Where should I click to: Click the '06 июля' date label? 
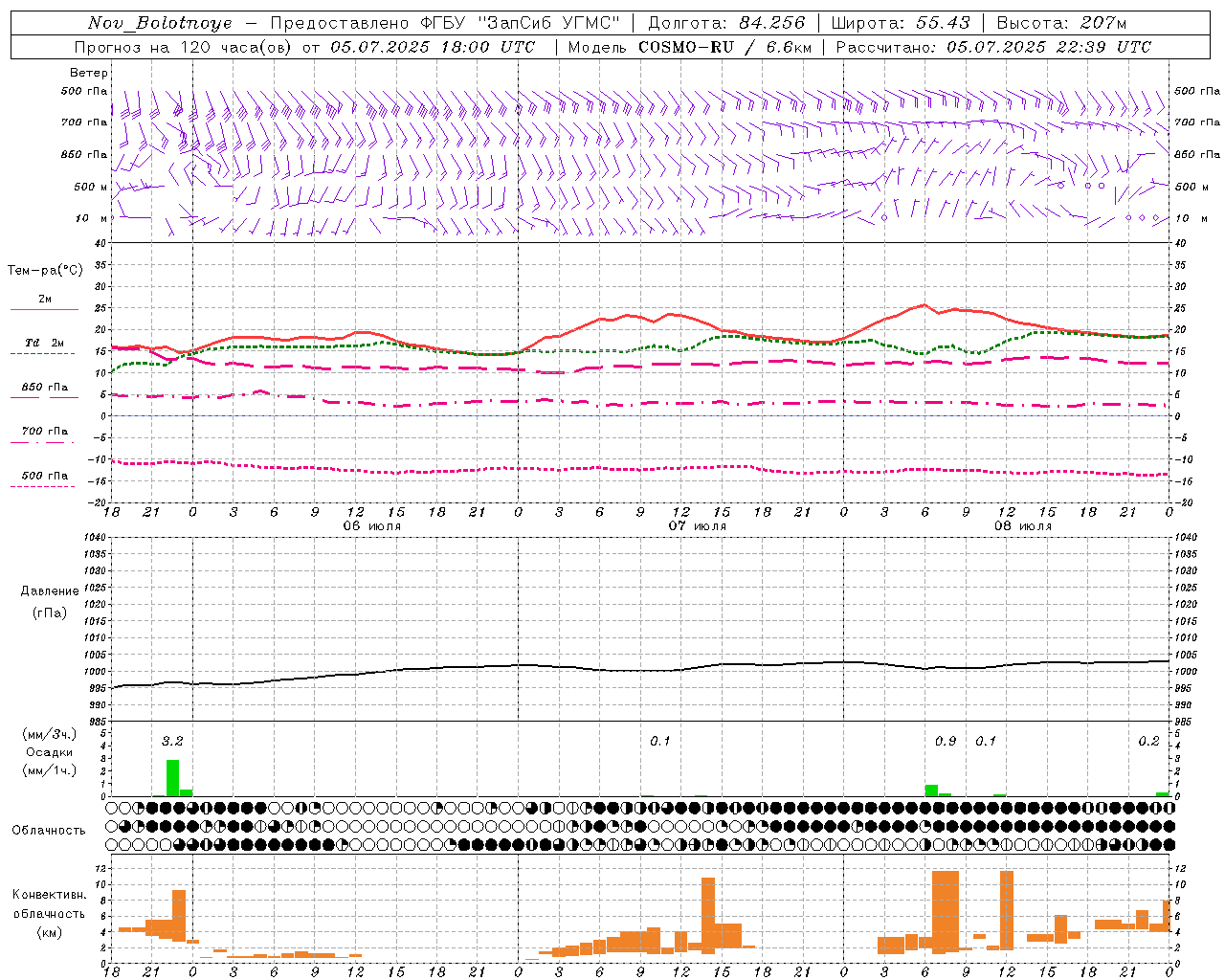click(372, 526)
